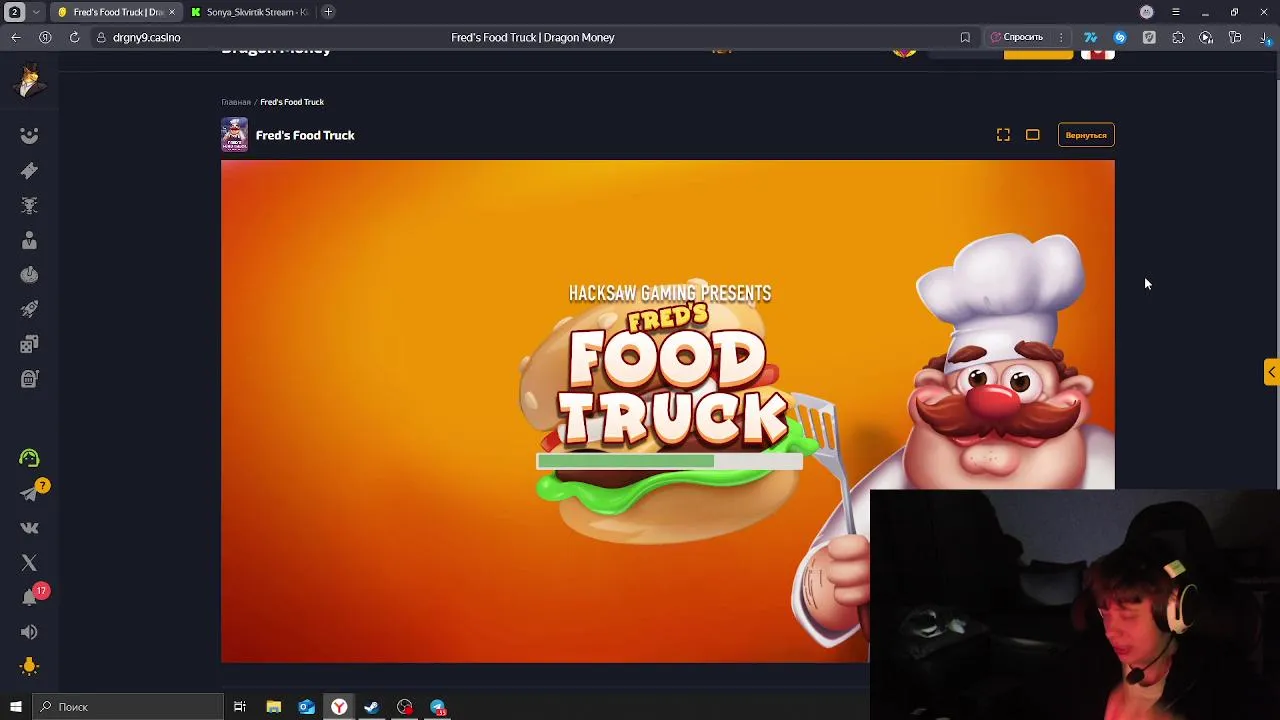Close the Fred's Food Truck tab
Image resolution: width=1280 pixels, height=720 pixels.
coord(172,12)
